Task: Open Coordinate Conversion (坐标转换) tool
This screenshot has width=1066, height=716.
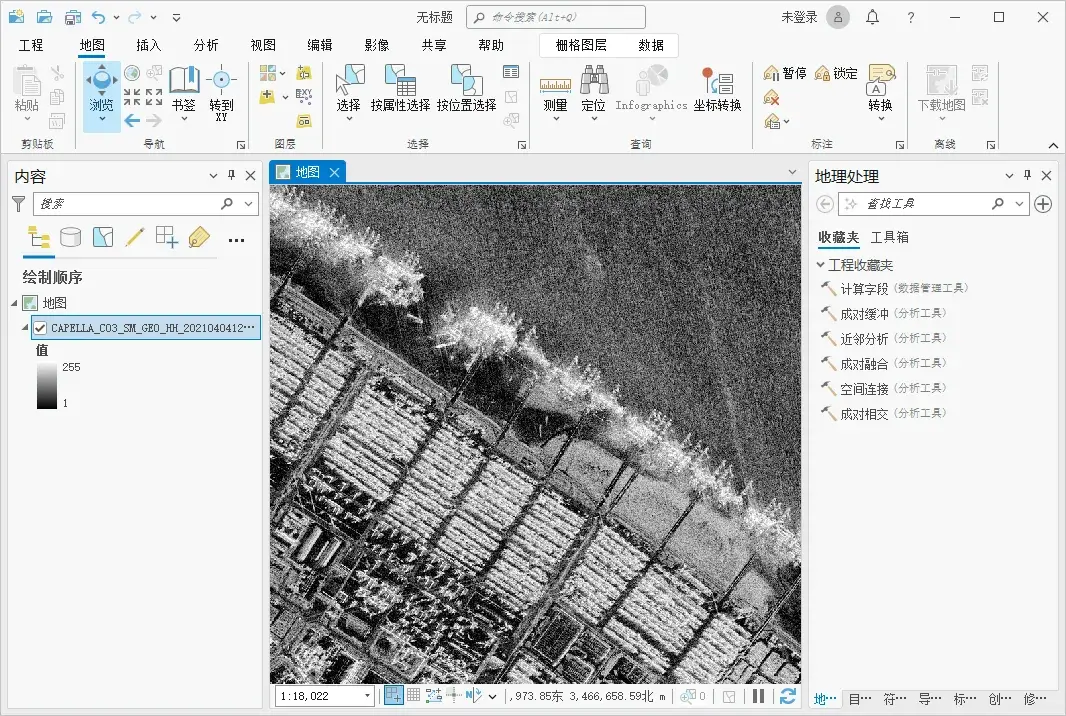Action: tap(717, 89)
